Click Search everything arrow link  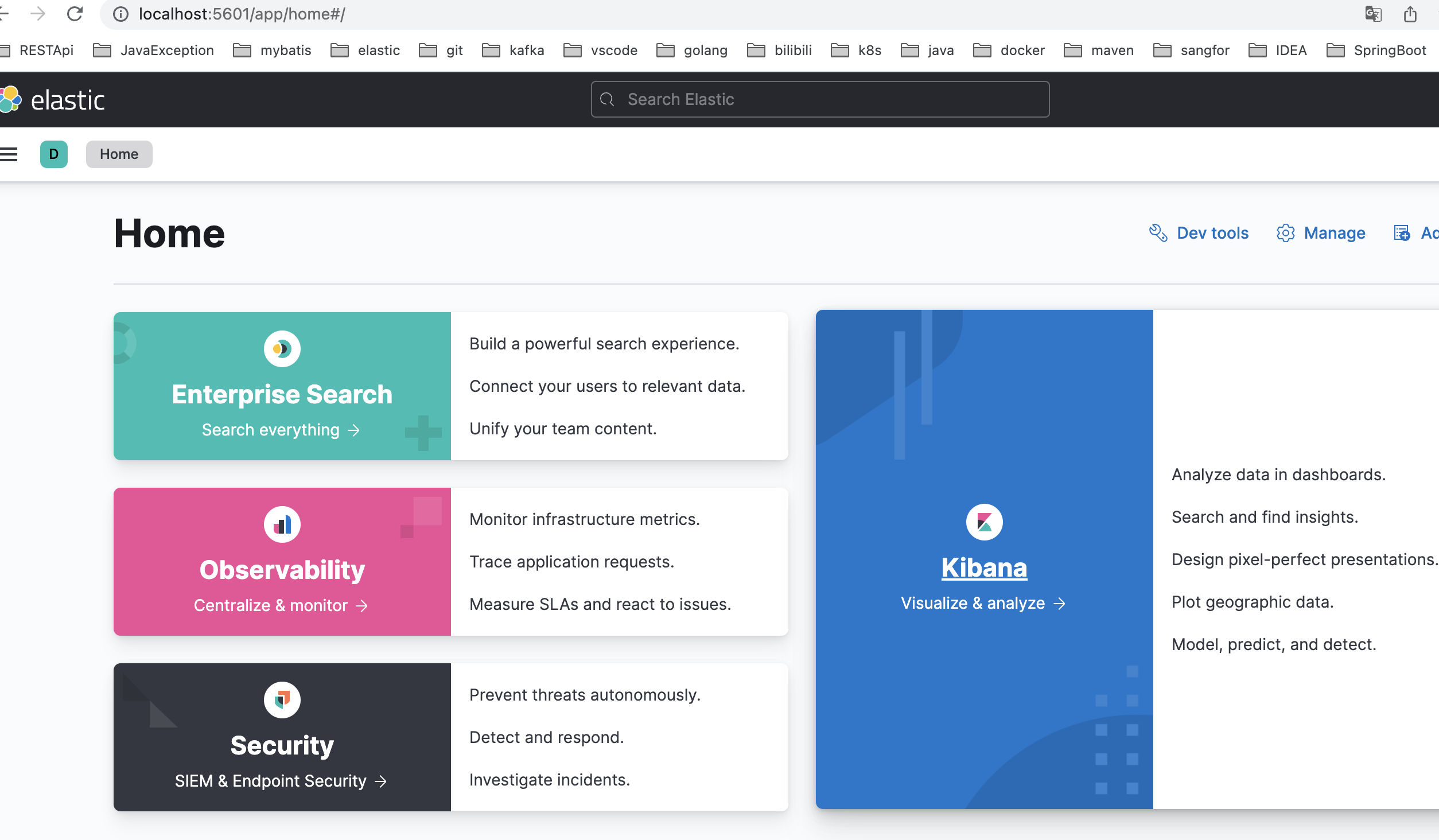pyautogui.click(x=281, y=430)
